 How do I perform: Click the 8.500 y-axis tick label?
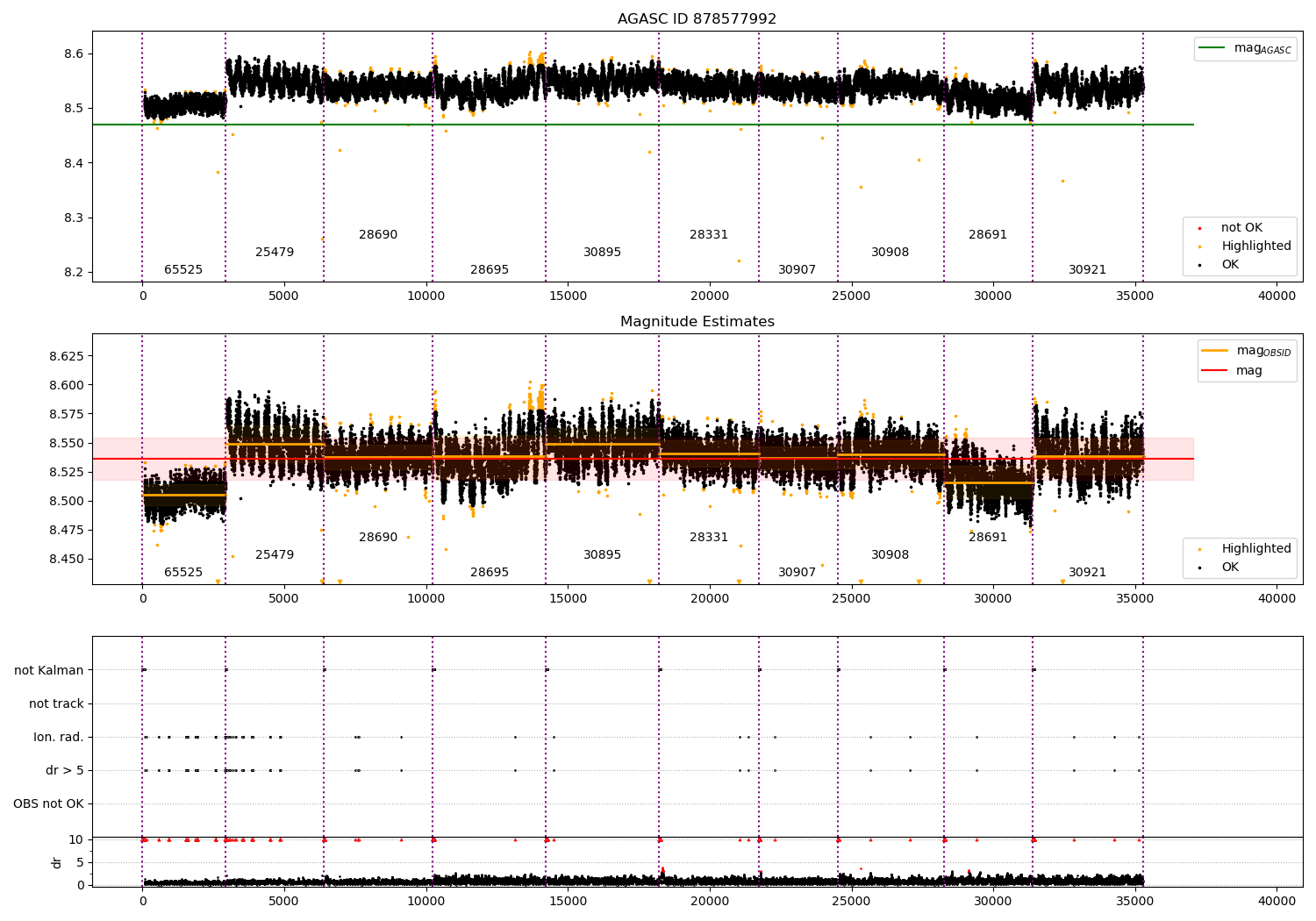[66, 502]
